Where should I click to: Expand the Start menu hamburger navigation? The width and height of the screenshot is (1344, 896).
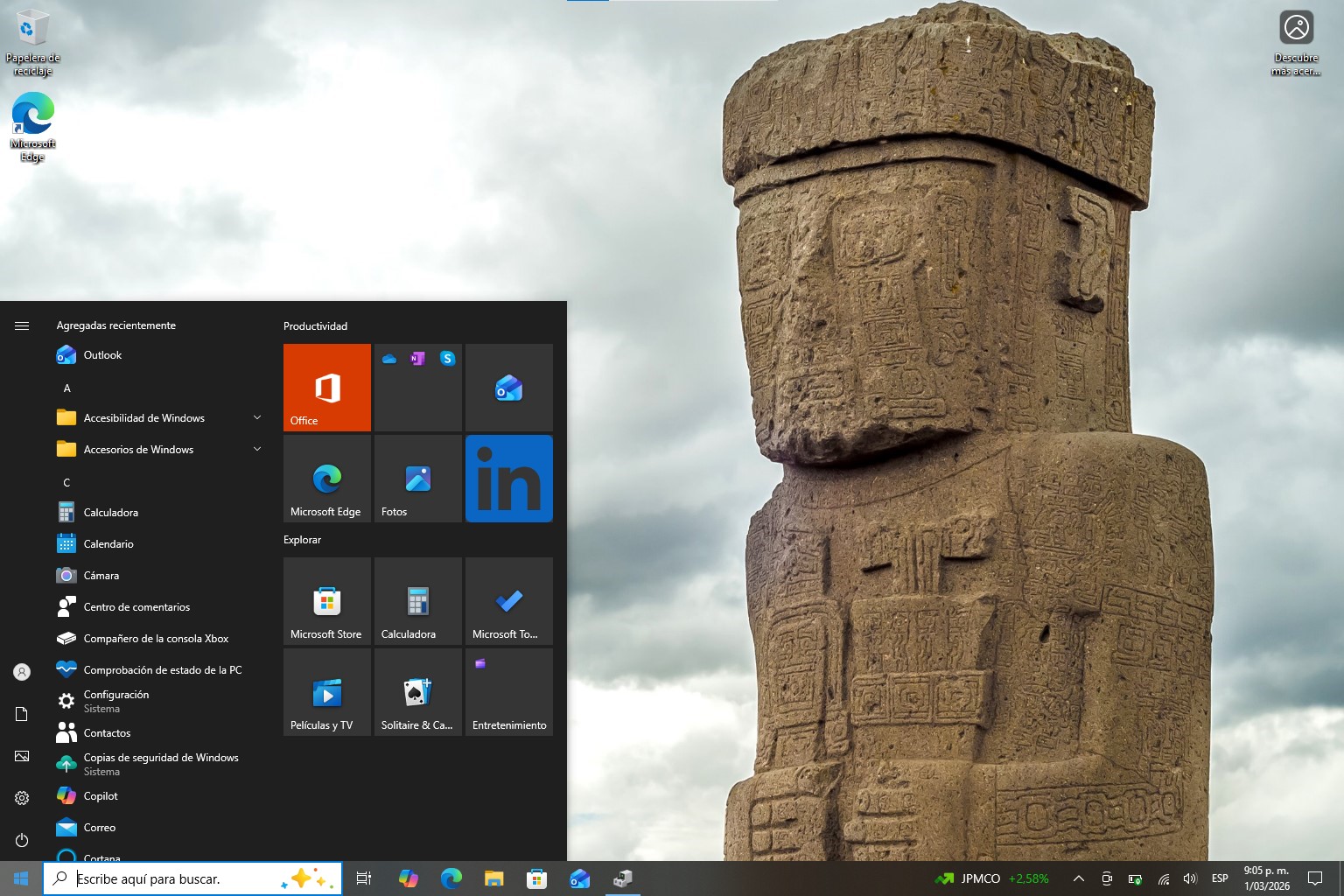[22, 325]
